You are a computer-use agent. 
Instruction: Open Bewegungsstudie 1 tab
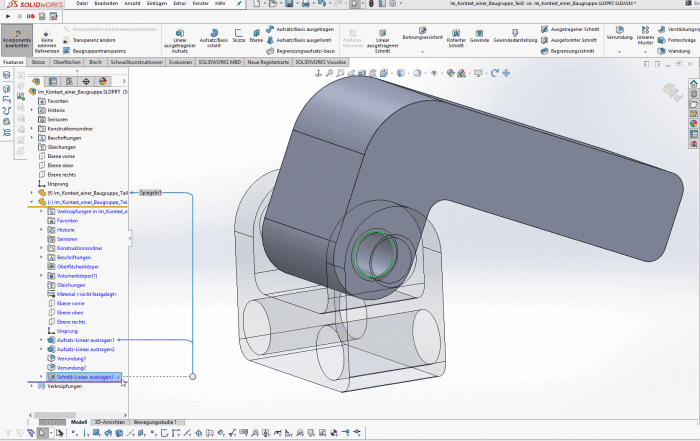(155, 422)
